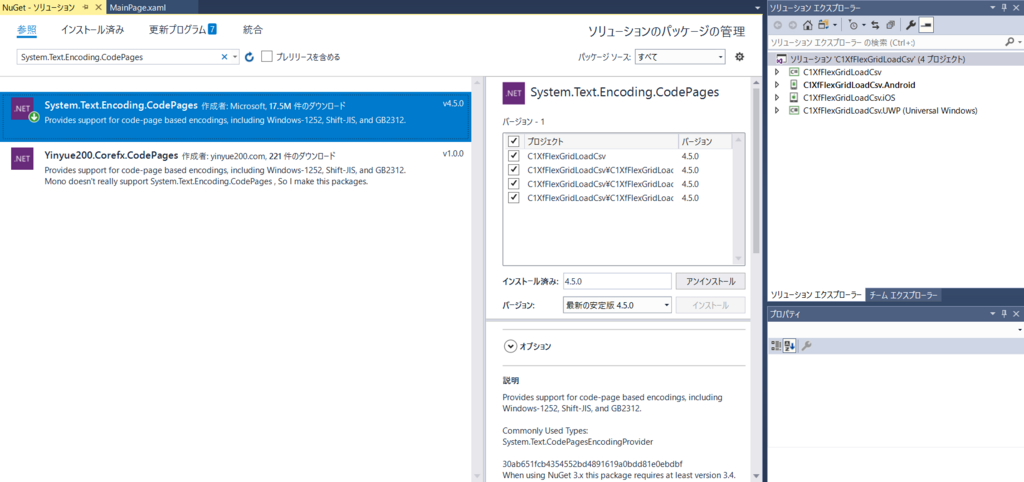Click the プロジェクト column header in project list

(x=601, y=141)
